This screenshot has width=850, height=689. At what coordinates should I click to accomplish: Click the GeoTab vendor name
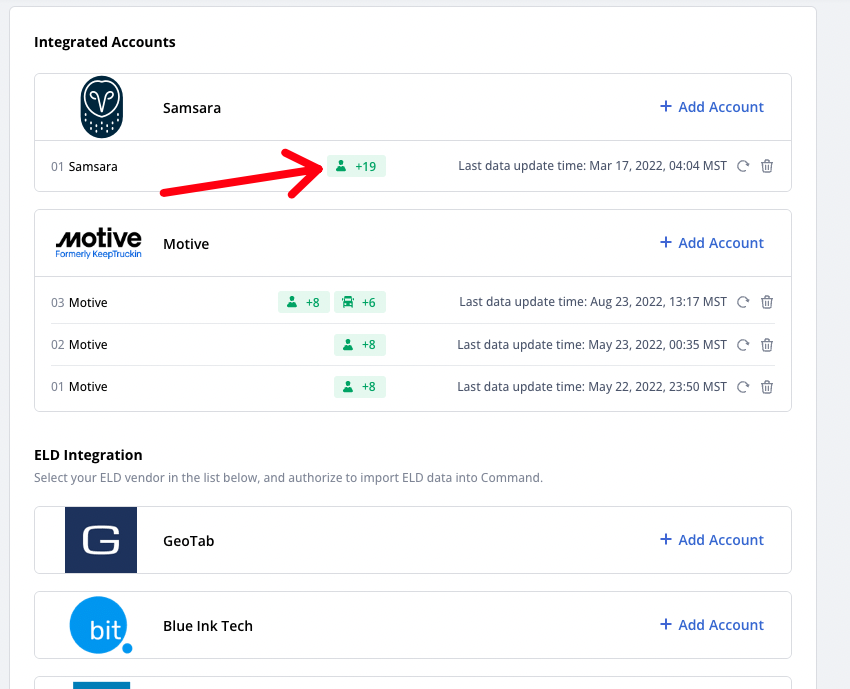pyautogui.click(x=189, y=541)
